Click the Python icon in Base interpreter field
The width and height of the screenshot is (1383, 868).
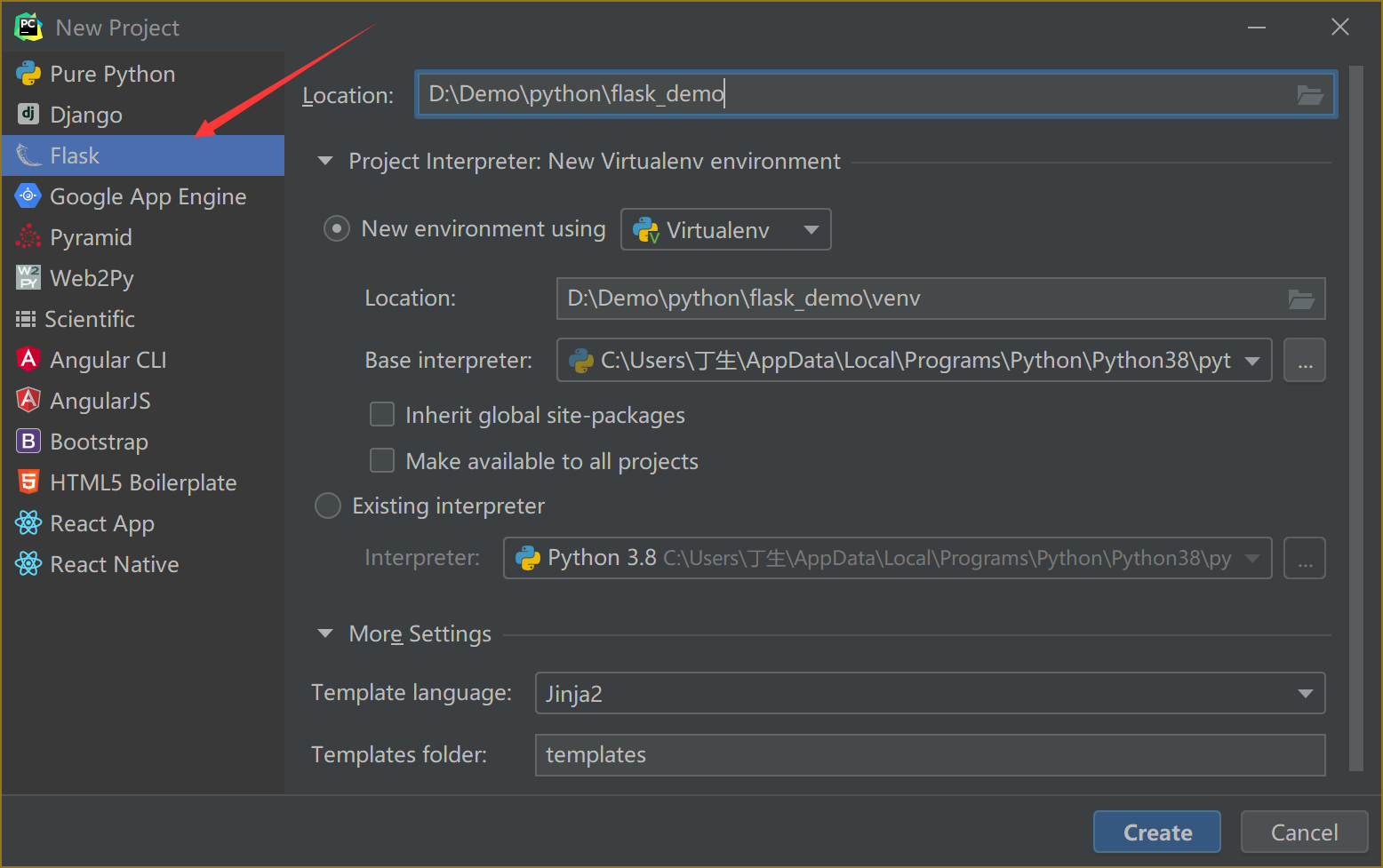(581, 361)
